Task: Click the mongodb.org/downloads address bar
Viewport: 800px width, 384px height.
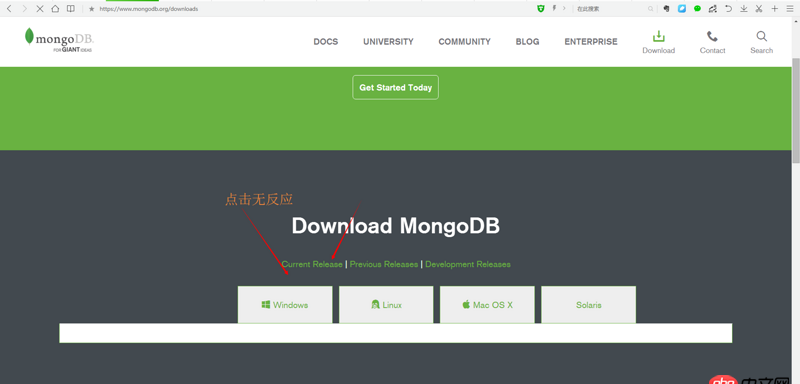Action: click(x=148, y=9)
